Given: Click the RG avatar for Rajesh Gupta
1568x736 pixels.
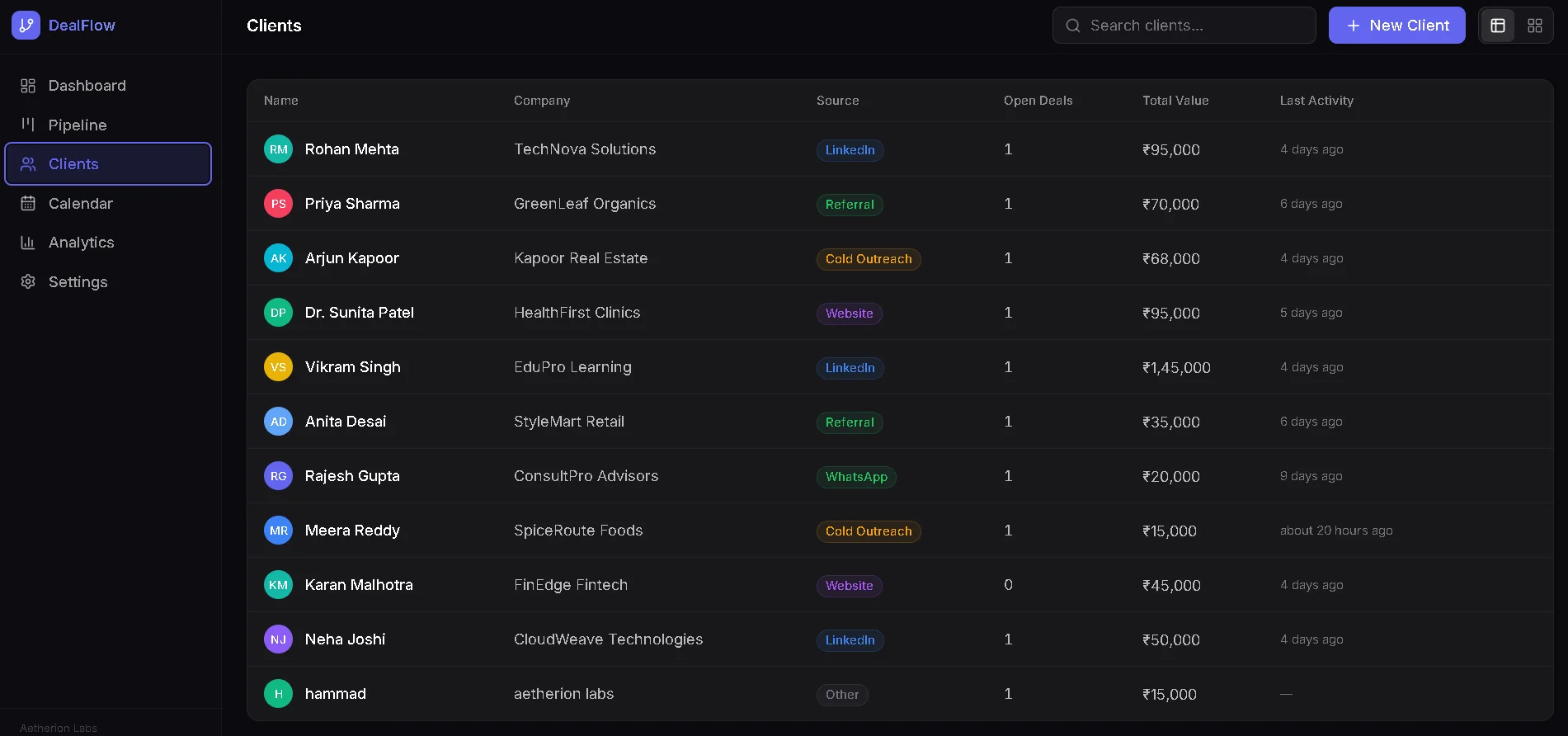Looking at the screenshot, I should click(x=279, y=476).
